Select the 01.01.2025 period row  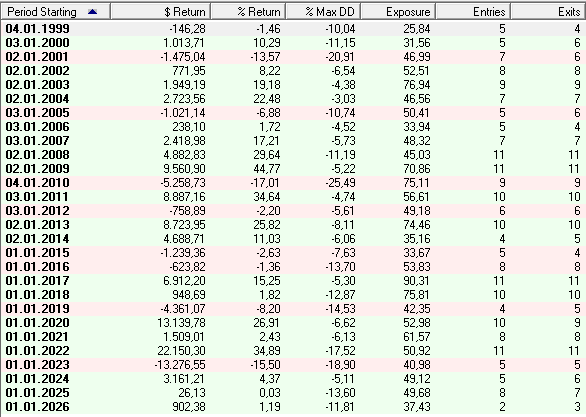pos(293,393)
